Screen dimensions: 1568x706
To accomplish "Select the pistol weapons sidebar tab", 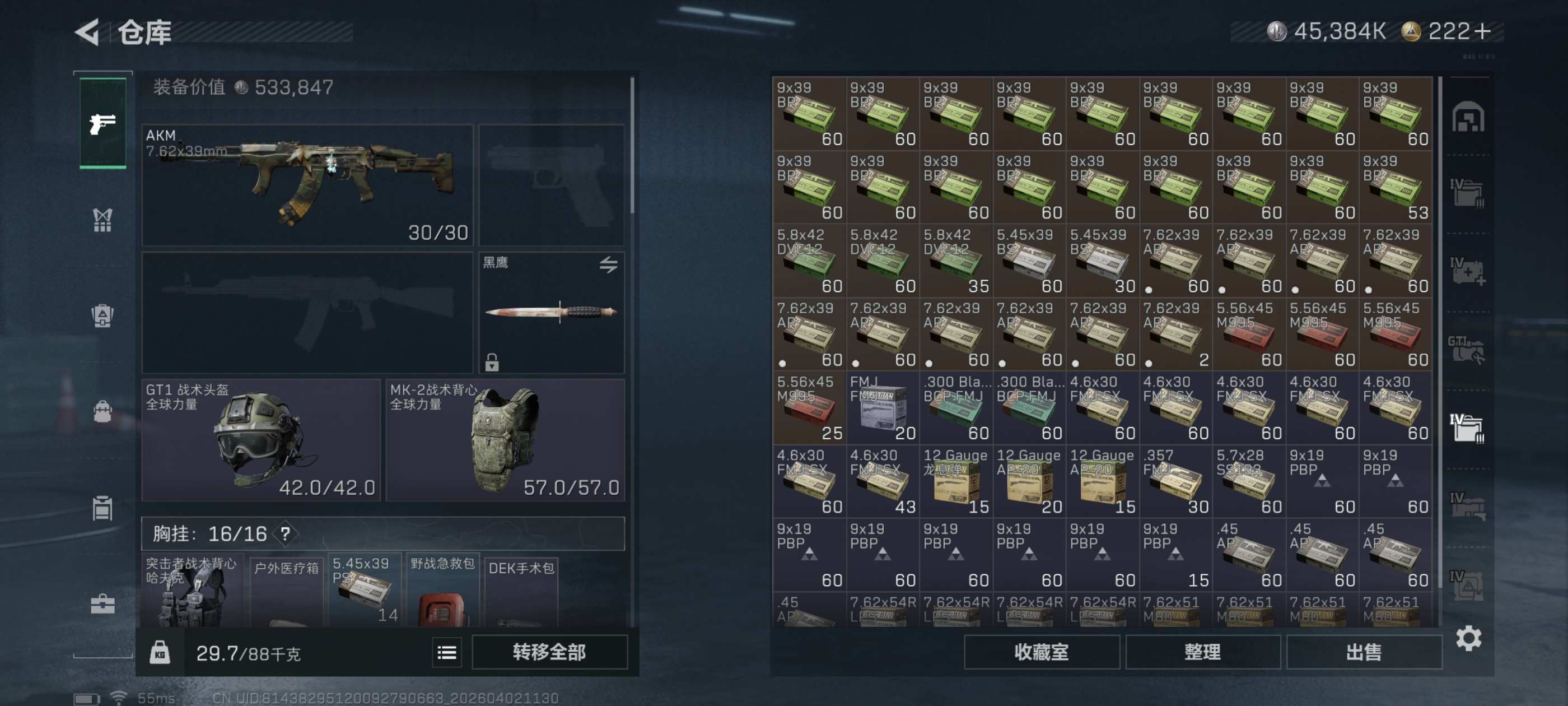I will pyautogui.click(x=103, y=124).
